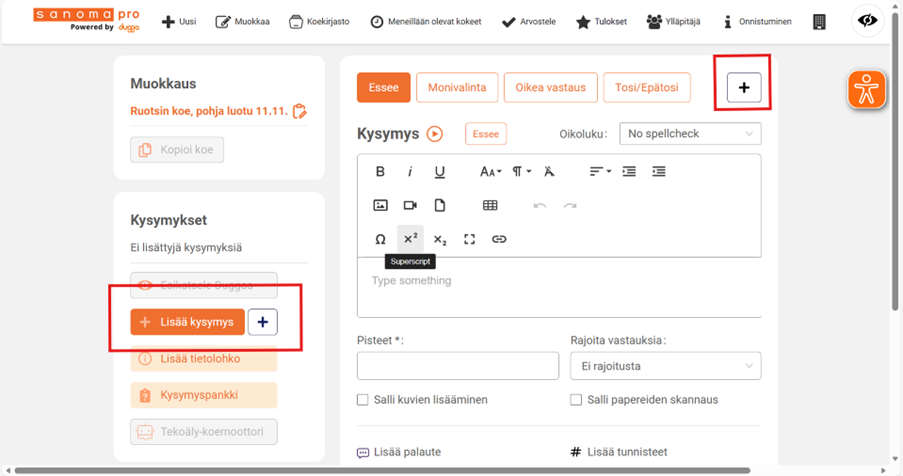
Task: Open the font size dropdown
Action: [x=490, y=172]
